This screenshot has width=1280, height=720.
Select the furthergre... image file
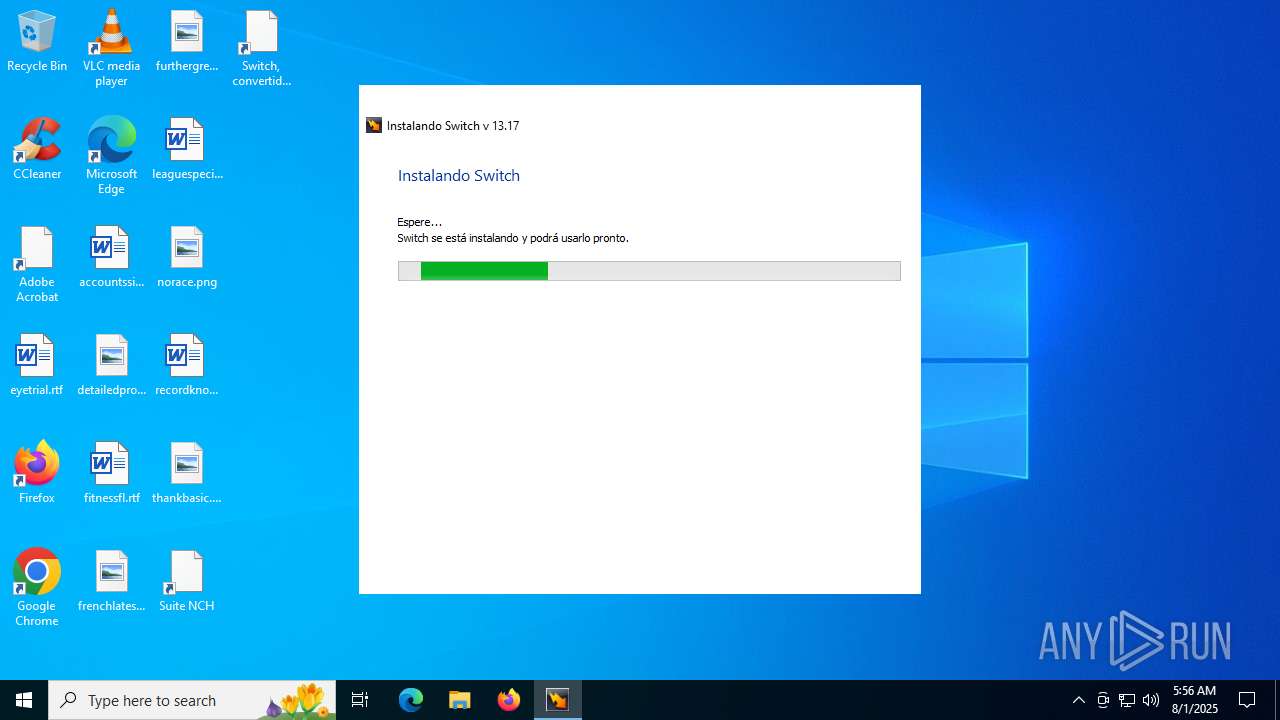point(187,42)
